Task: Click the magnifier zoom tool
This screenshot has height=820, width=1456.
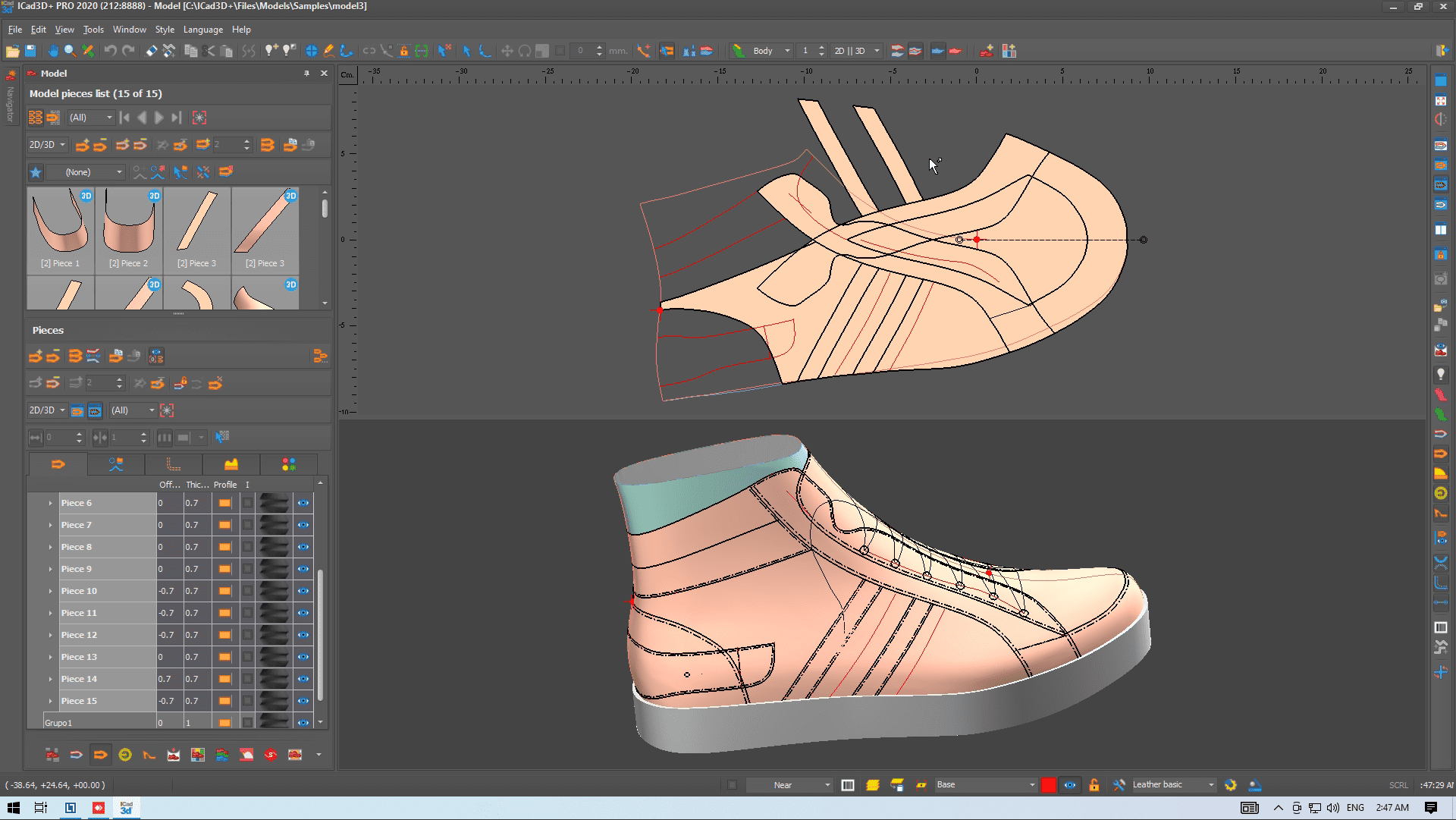Action: (70, 51)
